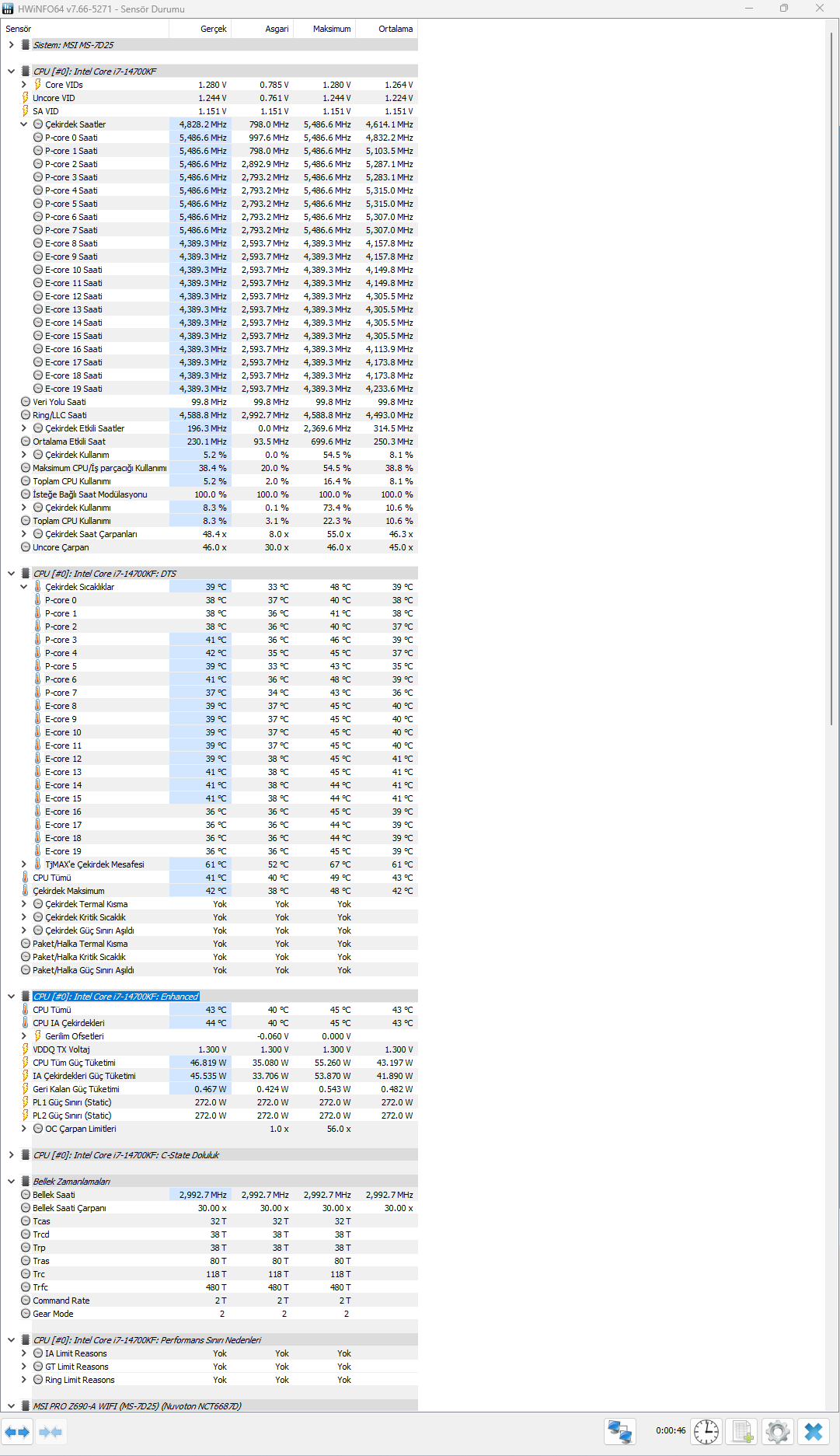Collapse the CPU [#0]: Intel Core i7-14700KF group
Screen dimensions: 840x1456
click(x=11, y=72)
